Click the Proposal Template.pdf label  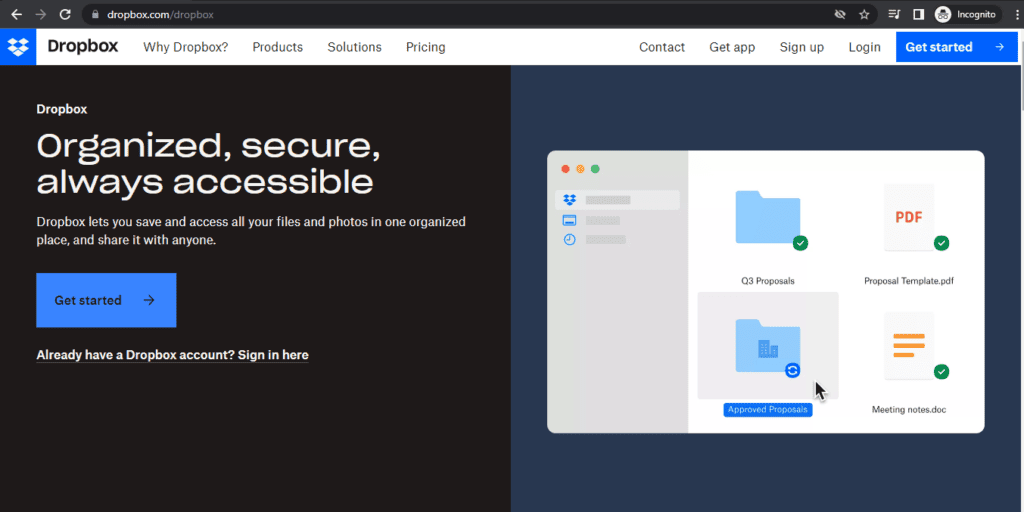[909, 281]
